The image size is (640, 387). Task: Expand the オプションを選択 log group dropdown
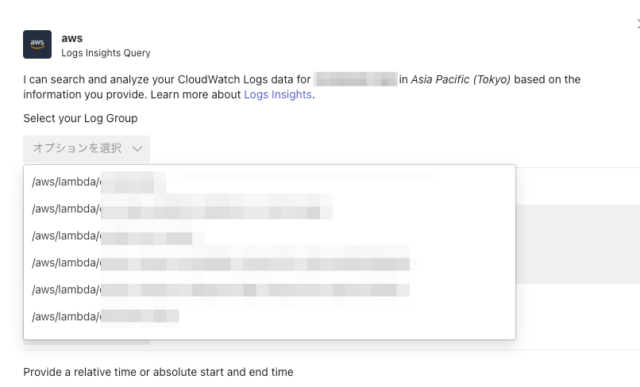[87, 149]
